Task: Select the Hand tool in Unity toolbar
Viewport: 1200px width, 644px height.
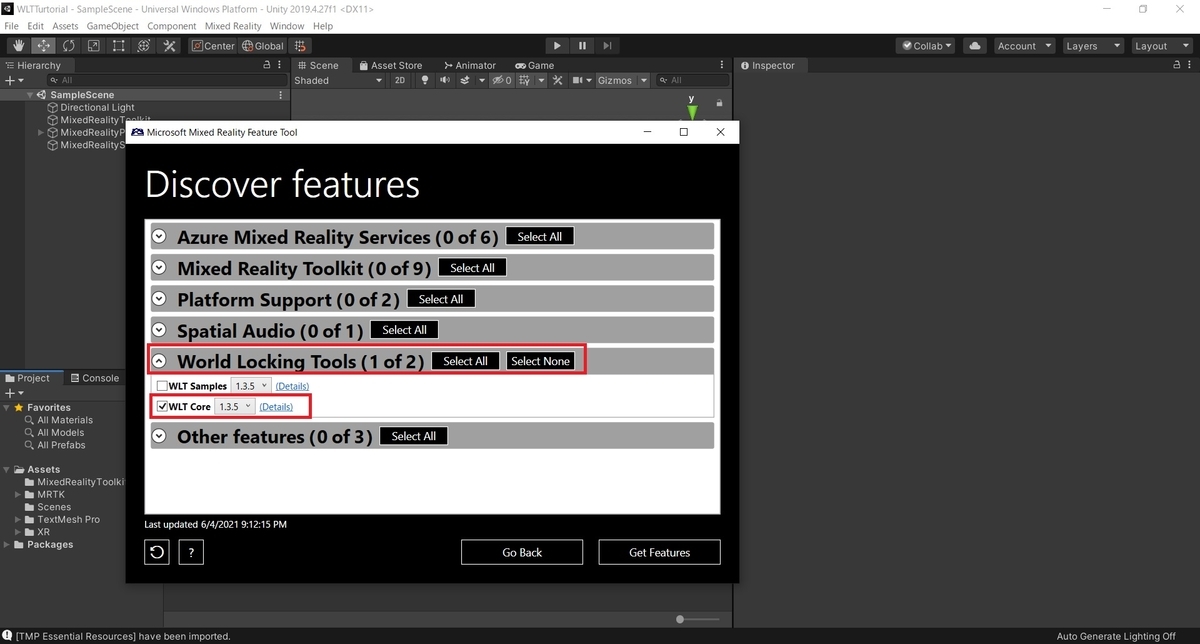Action: pos(18,46)
